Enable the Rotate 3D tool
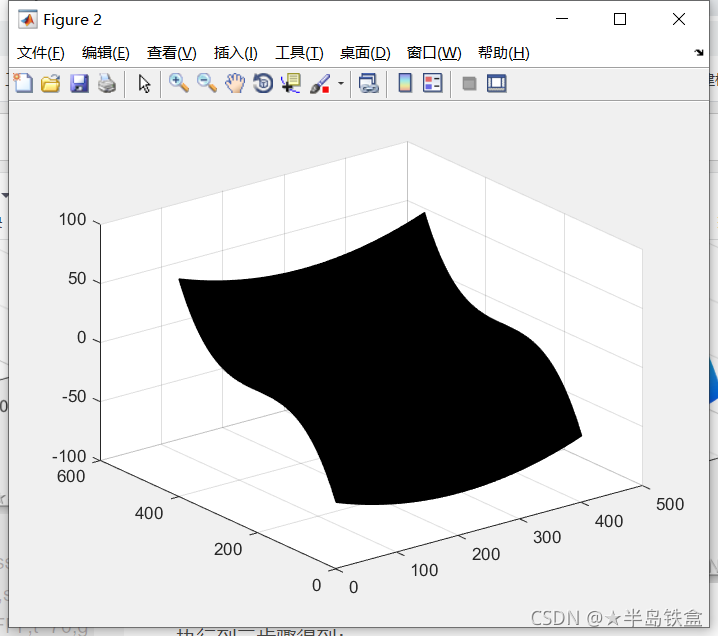 pos(263,84)
